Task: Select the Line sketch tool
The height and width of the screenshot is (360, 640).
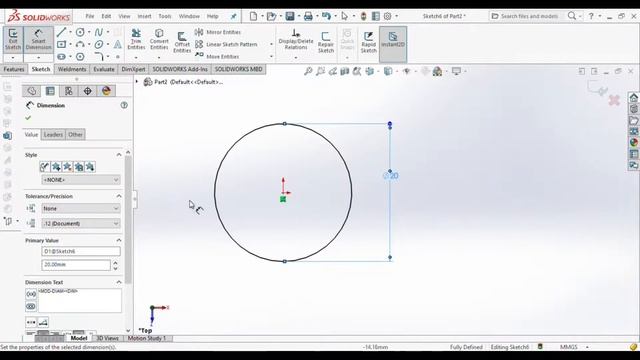Action: tap(62, 32)
